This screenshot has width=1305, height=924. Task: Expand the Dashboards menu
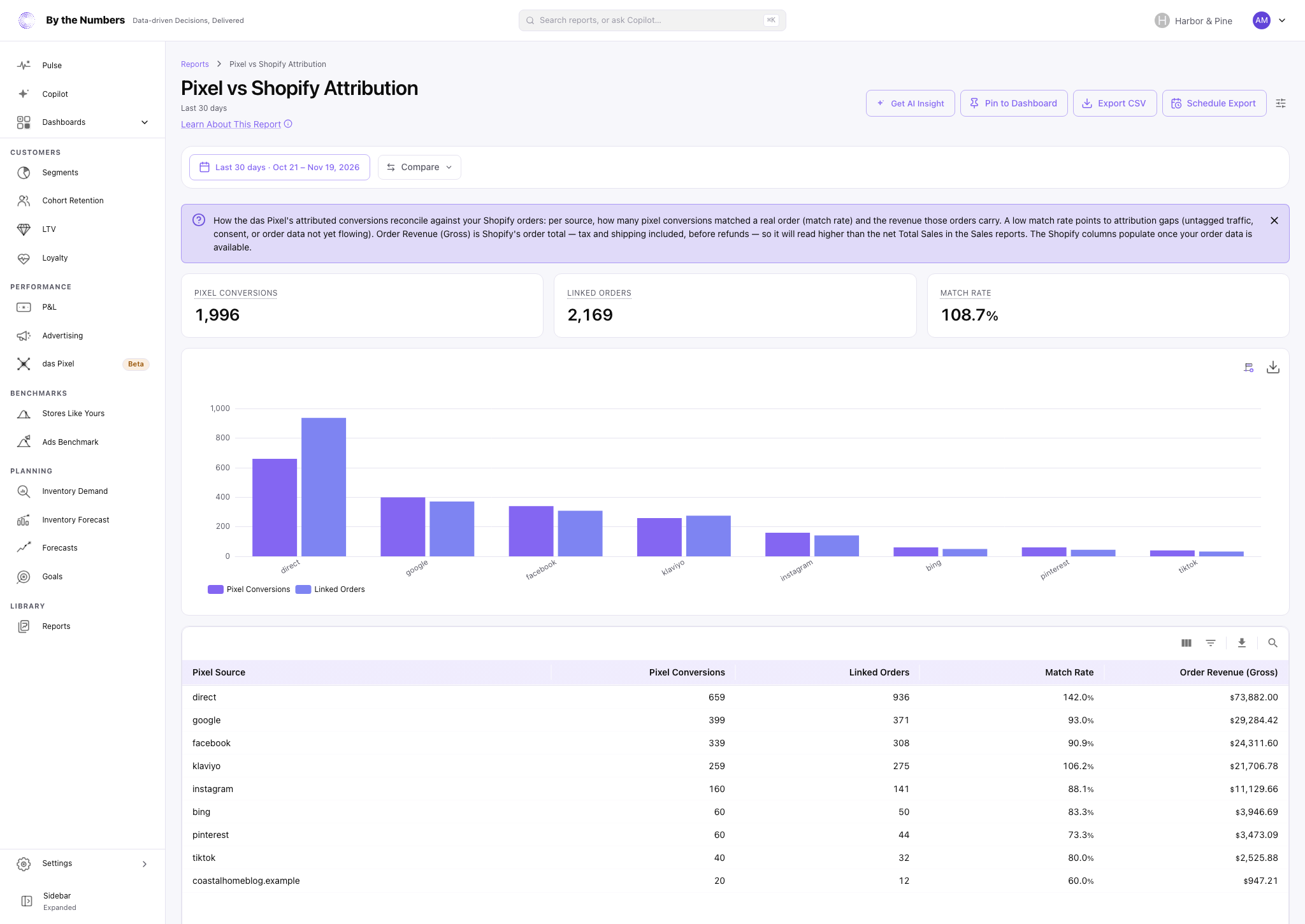[83, 122]
